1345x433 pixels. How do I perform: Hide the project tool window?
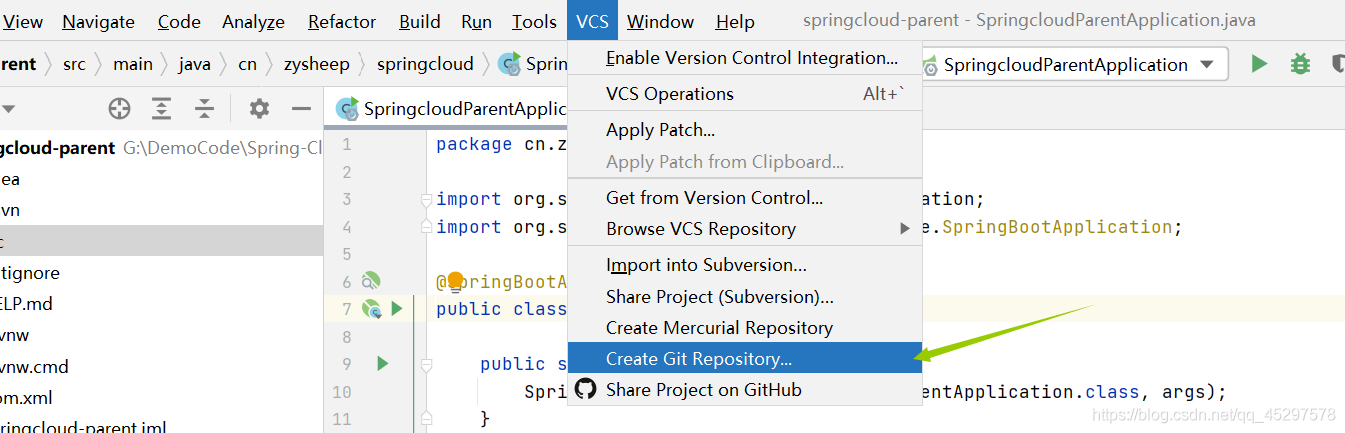301,108
